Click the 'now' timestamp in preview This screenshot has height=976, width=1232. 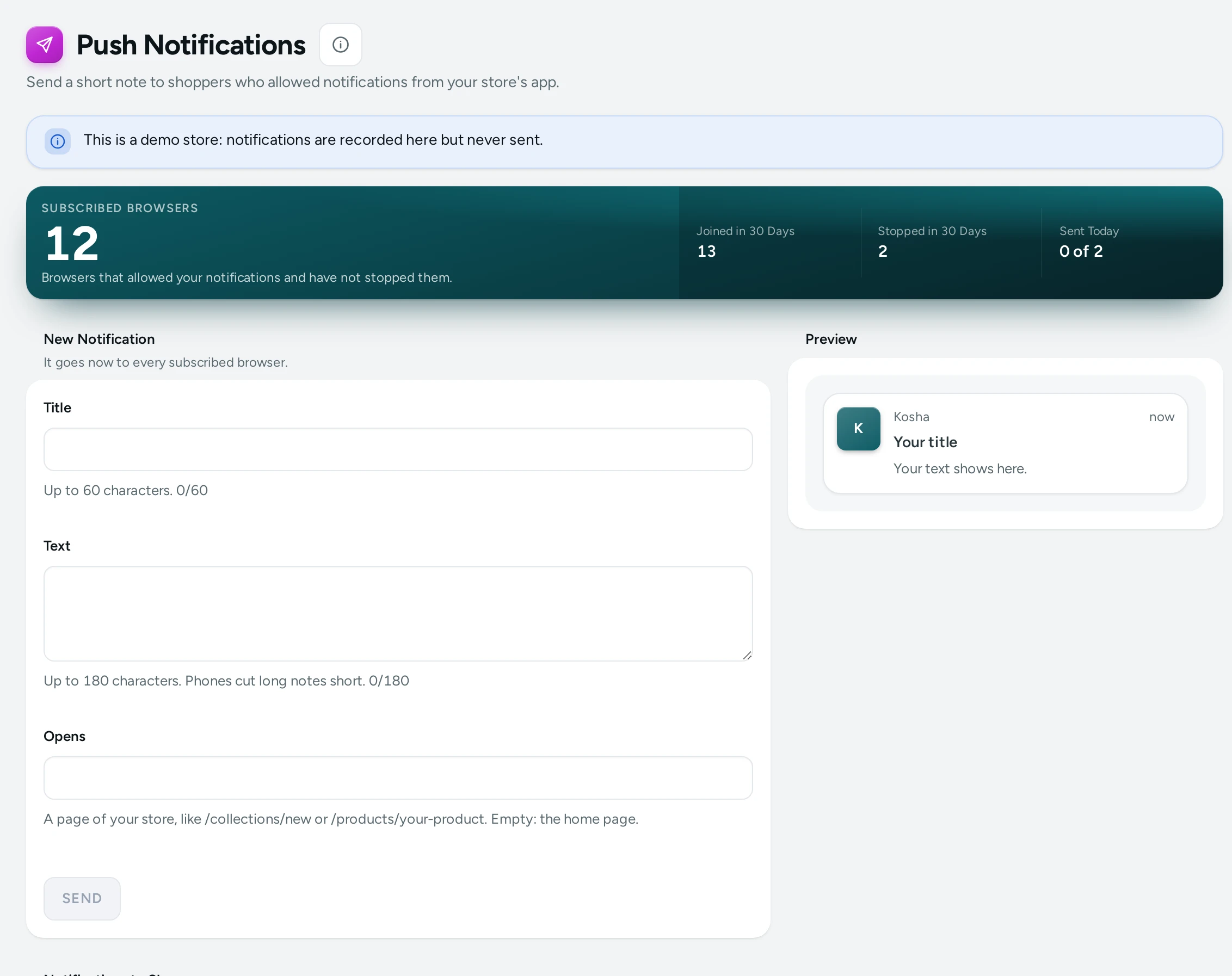1161,417
